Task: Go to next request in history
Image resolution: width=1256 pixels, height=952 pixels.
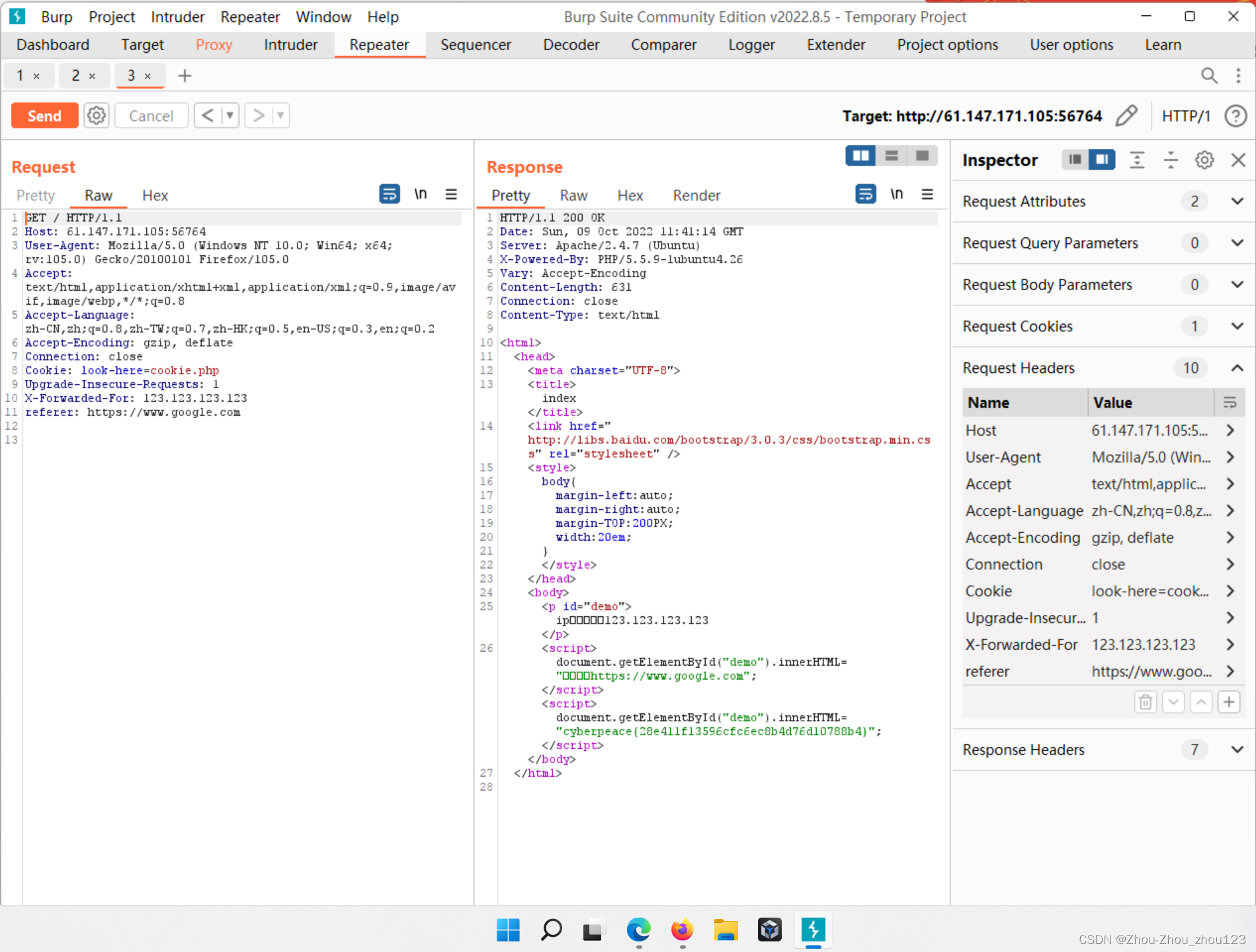Action: tap(259, 116)
